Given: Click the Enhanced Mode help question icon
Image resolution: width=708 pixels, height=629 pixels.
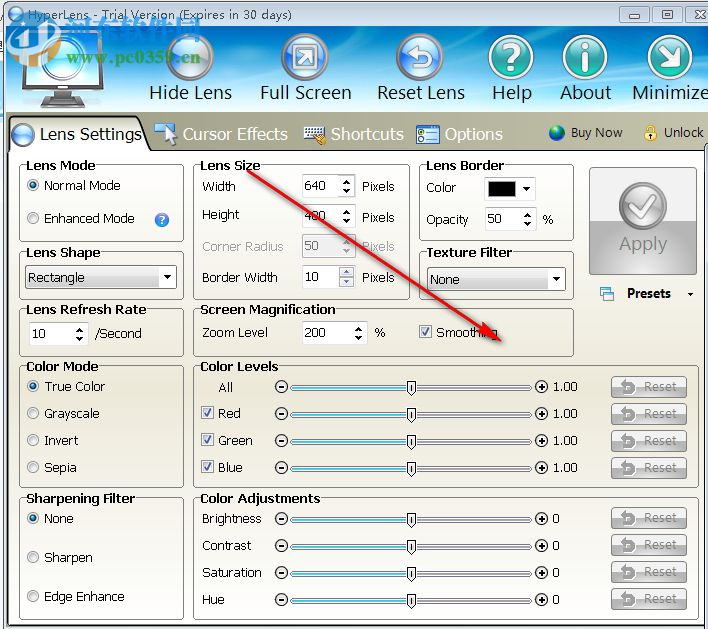Looking at the screenshot, I should click(x=162, y=220).
